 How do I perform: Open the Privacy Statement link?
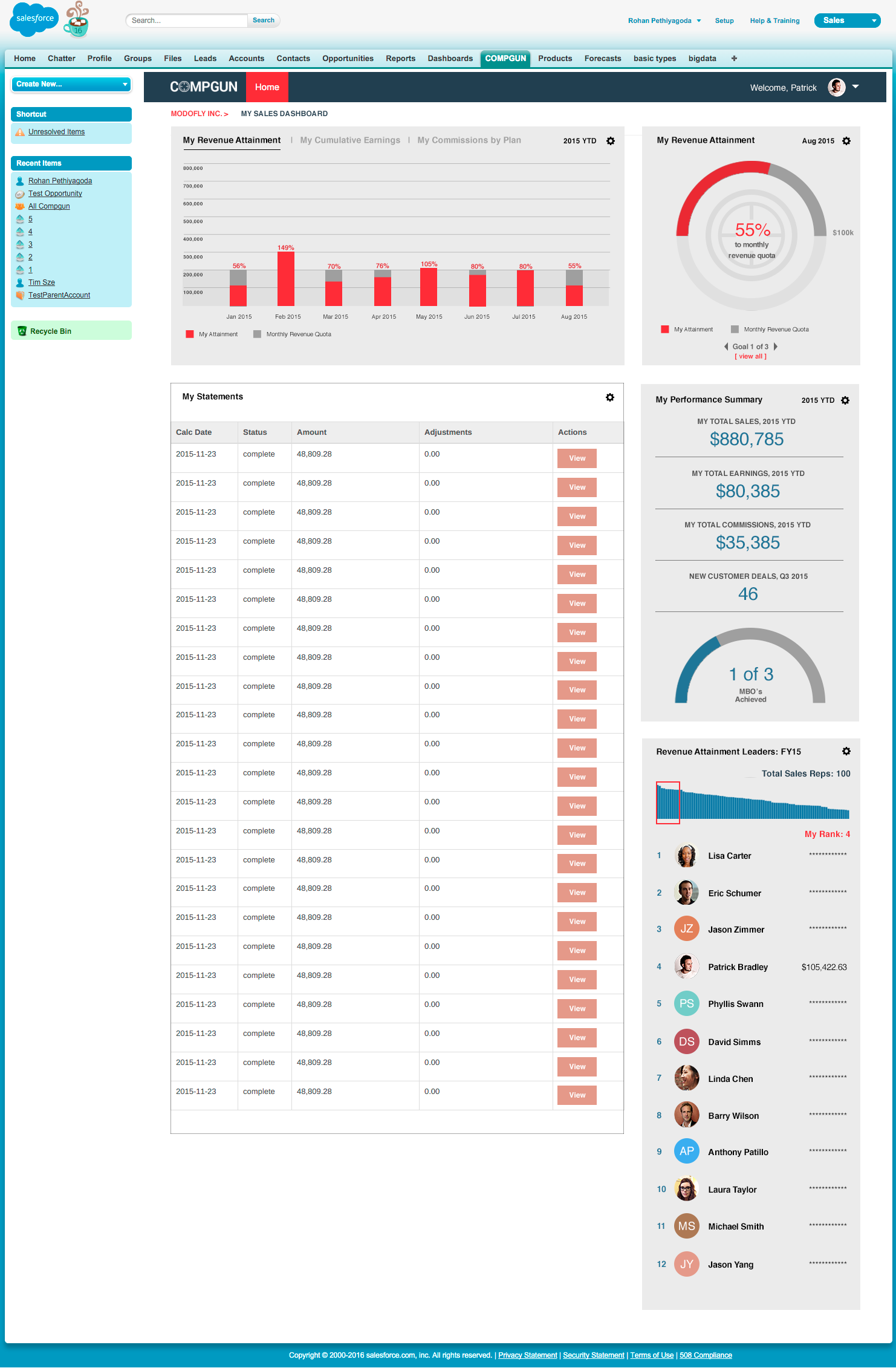[527, 1355]
